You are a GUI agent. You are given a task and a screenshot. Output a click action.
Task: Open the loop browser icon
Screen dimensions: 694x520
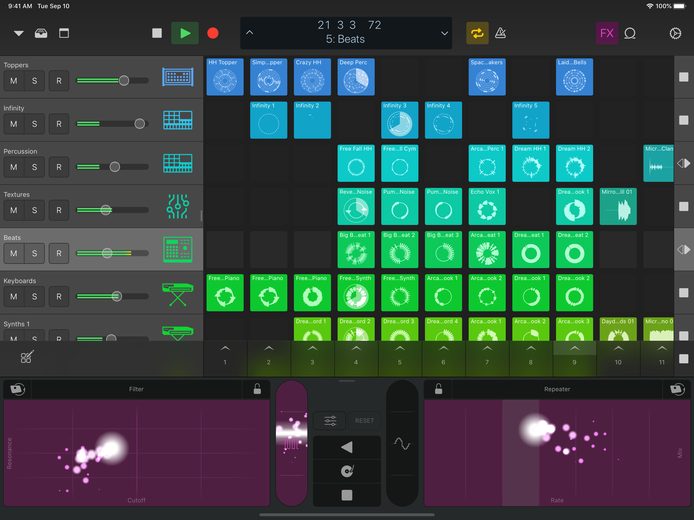[630, 33]
